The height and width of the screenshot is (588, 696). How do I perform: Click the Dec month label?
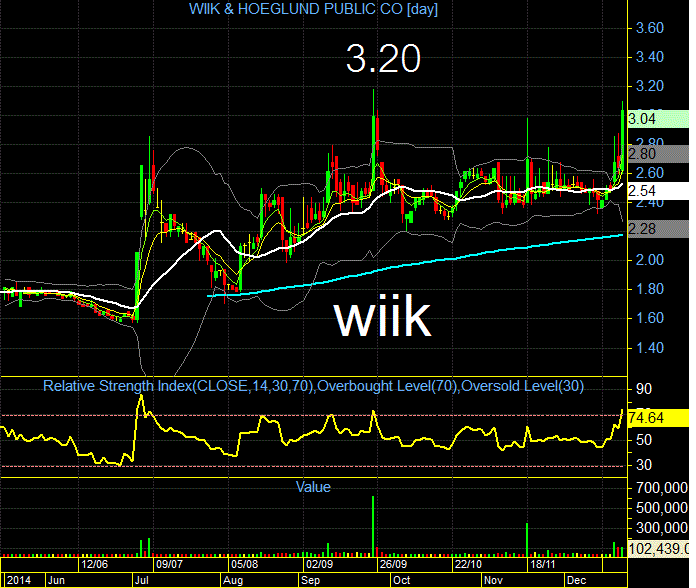point(577,580)
